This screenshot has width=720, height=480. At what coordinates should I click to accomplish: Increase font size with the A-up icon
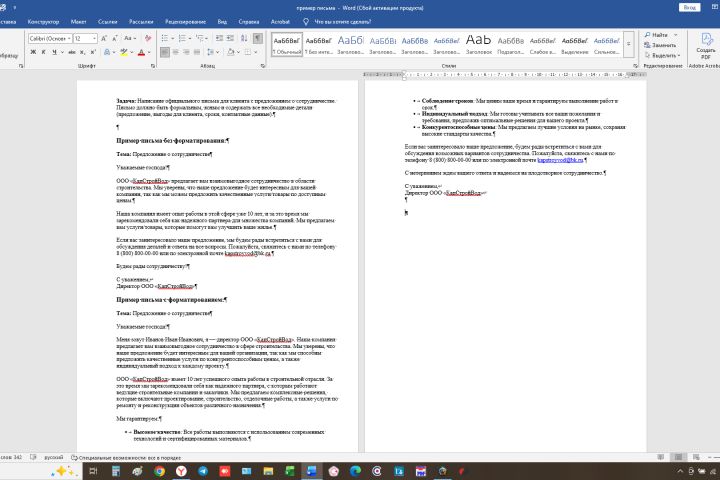click(104, 39)
